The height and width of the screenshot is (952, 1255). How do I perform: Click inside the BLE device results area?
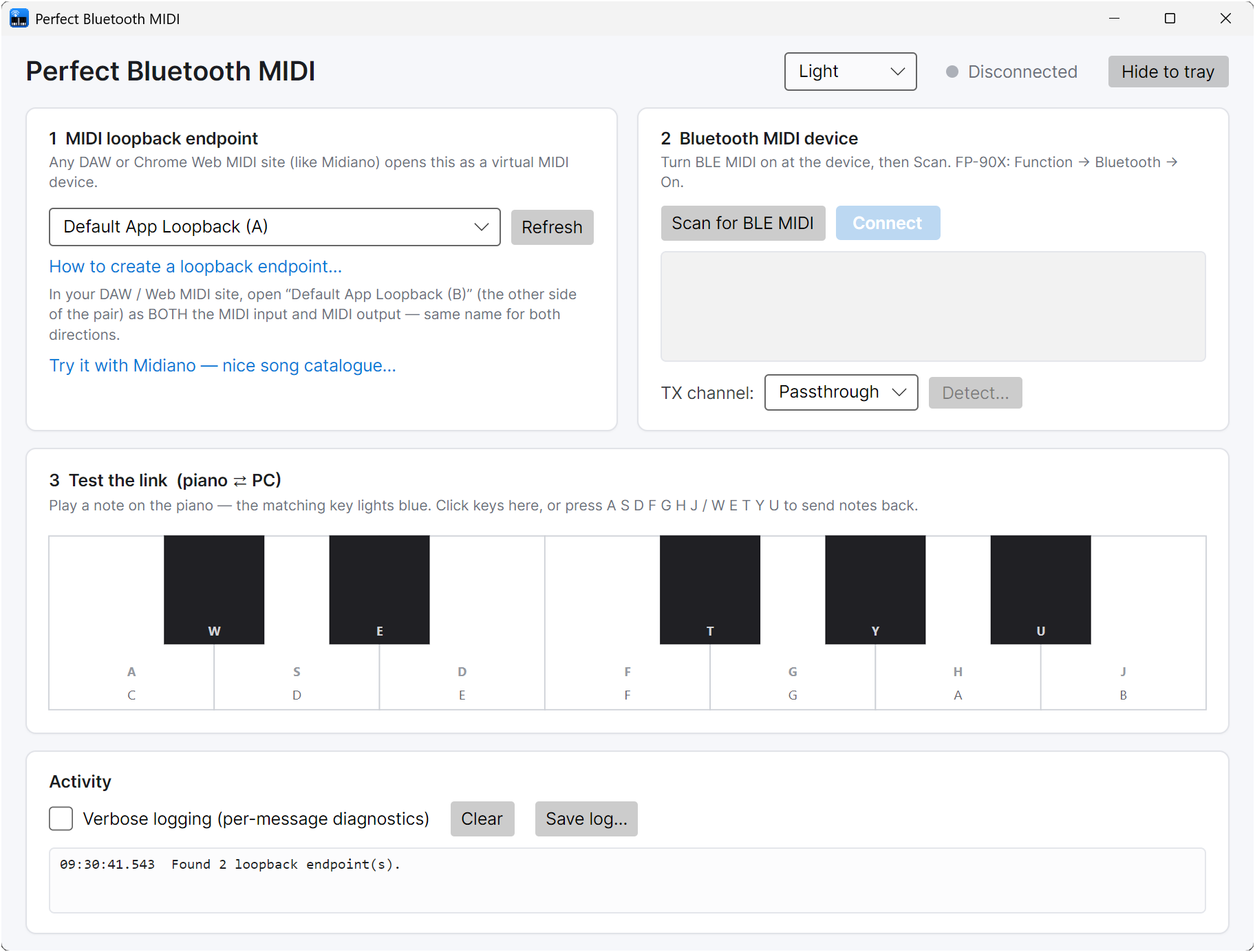point(932,307)
